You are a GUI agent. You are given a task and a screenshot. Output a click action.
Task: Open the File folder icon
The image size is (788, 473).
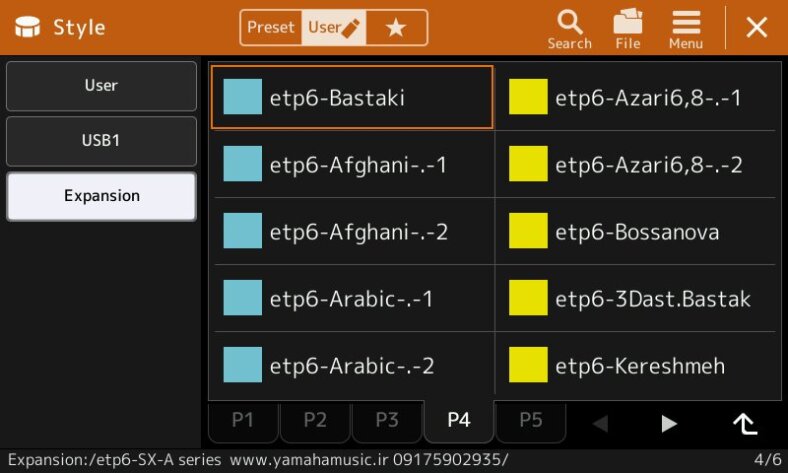pyautogui.click(x=627, y=28)
